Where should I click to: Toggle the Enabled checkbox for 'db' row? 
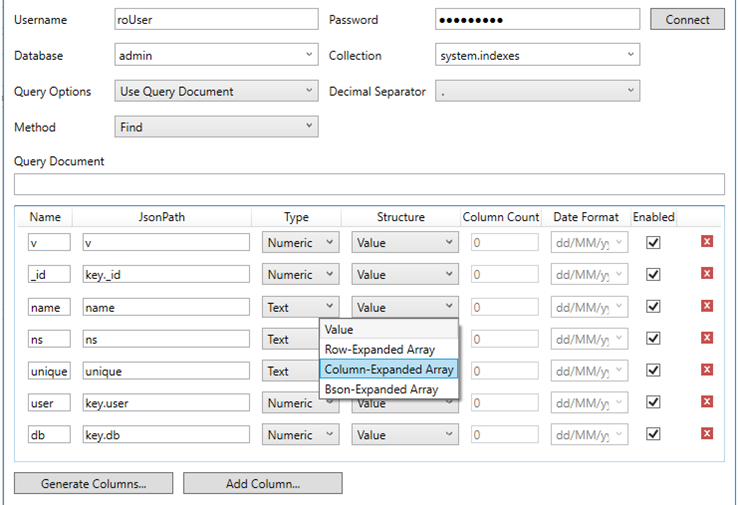[x=654, y=434]
